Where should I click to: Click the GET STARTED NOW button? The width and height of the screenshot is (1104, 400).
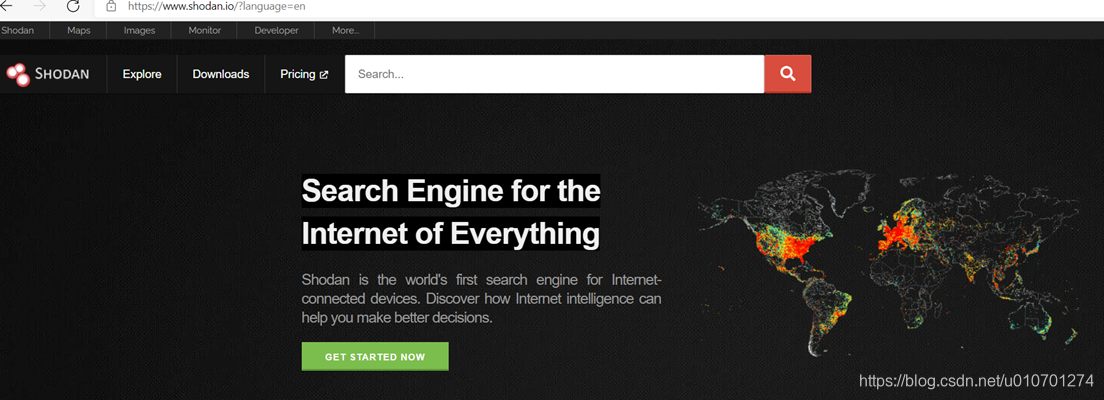click(x=375, y=356)
